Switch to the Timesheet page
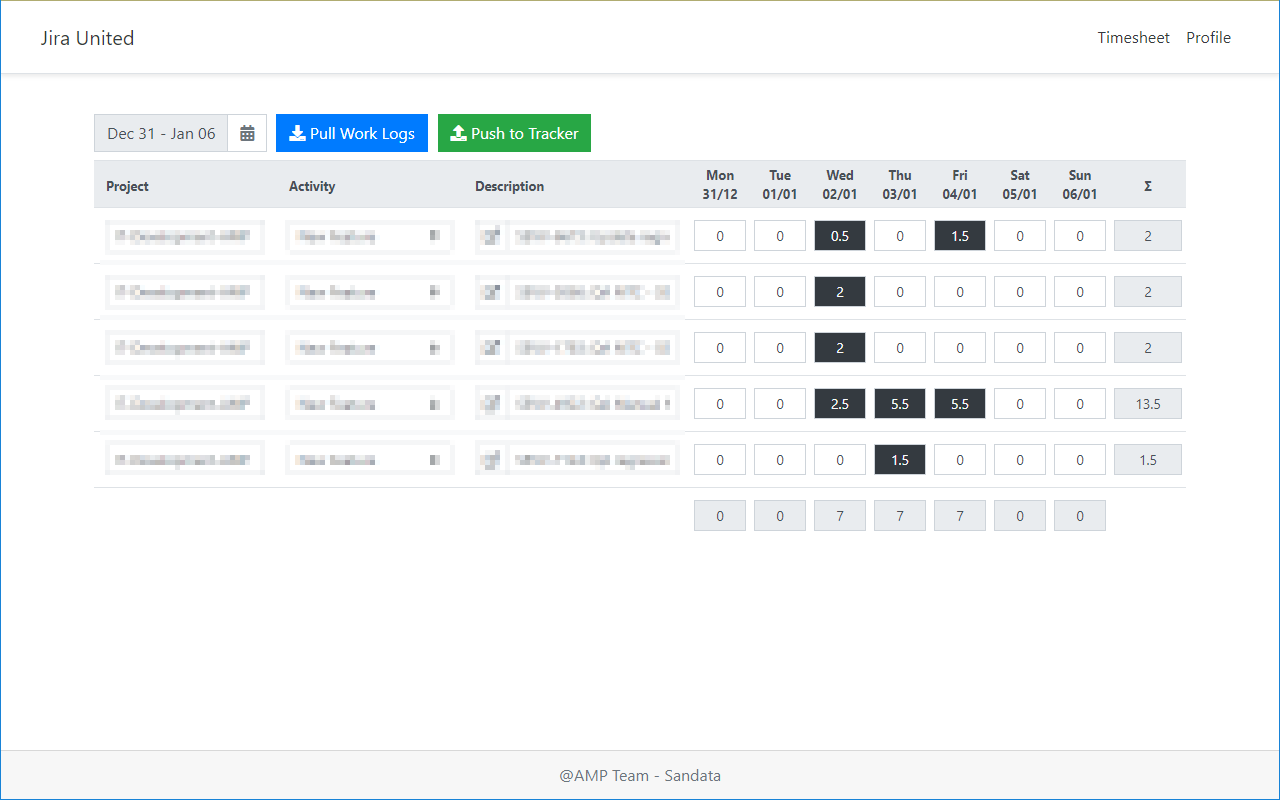 1133,37
